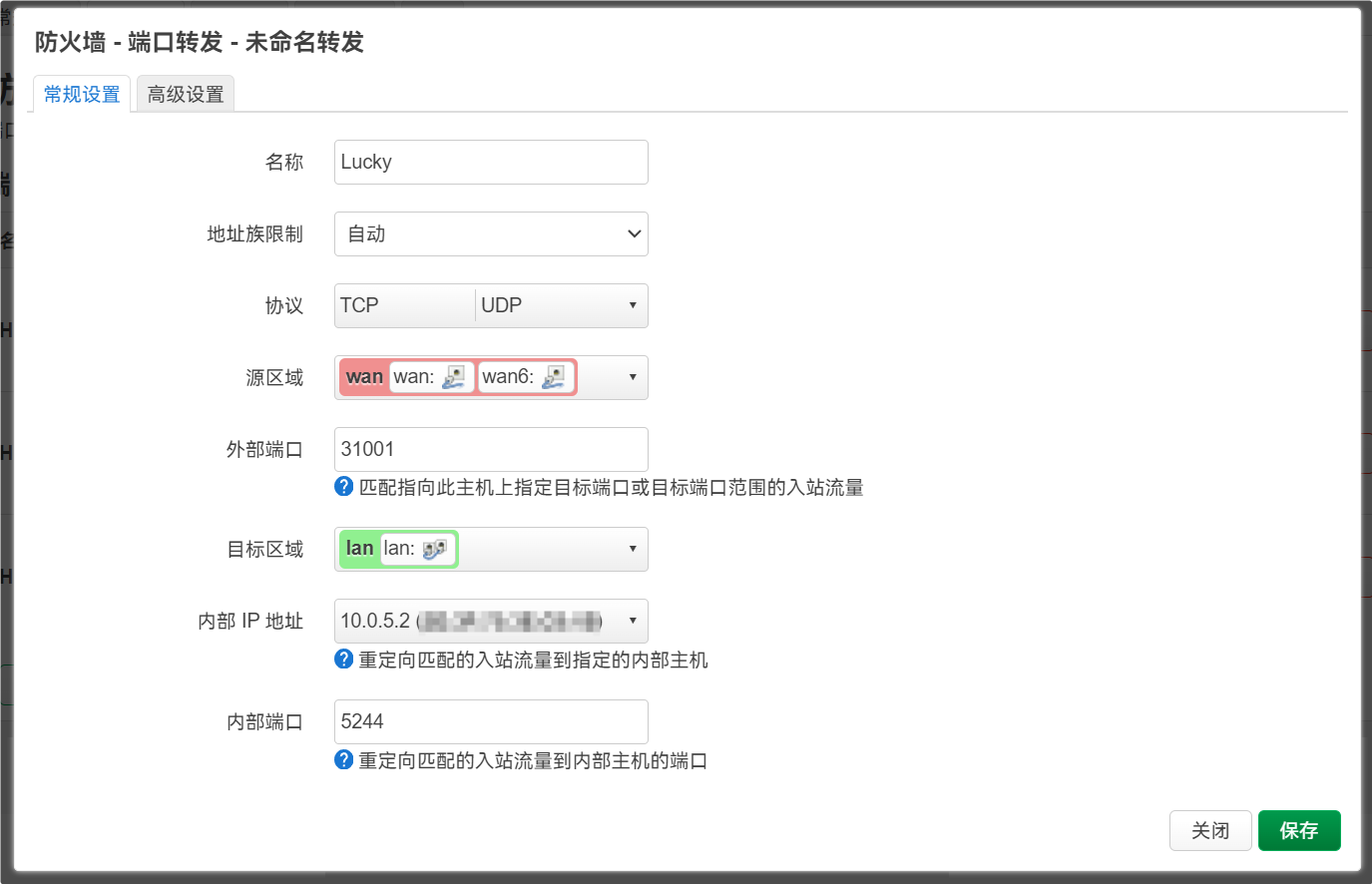Click the 名称 field containing Lucky

pos(491,162)
